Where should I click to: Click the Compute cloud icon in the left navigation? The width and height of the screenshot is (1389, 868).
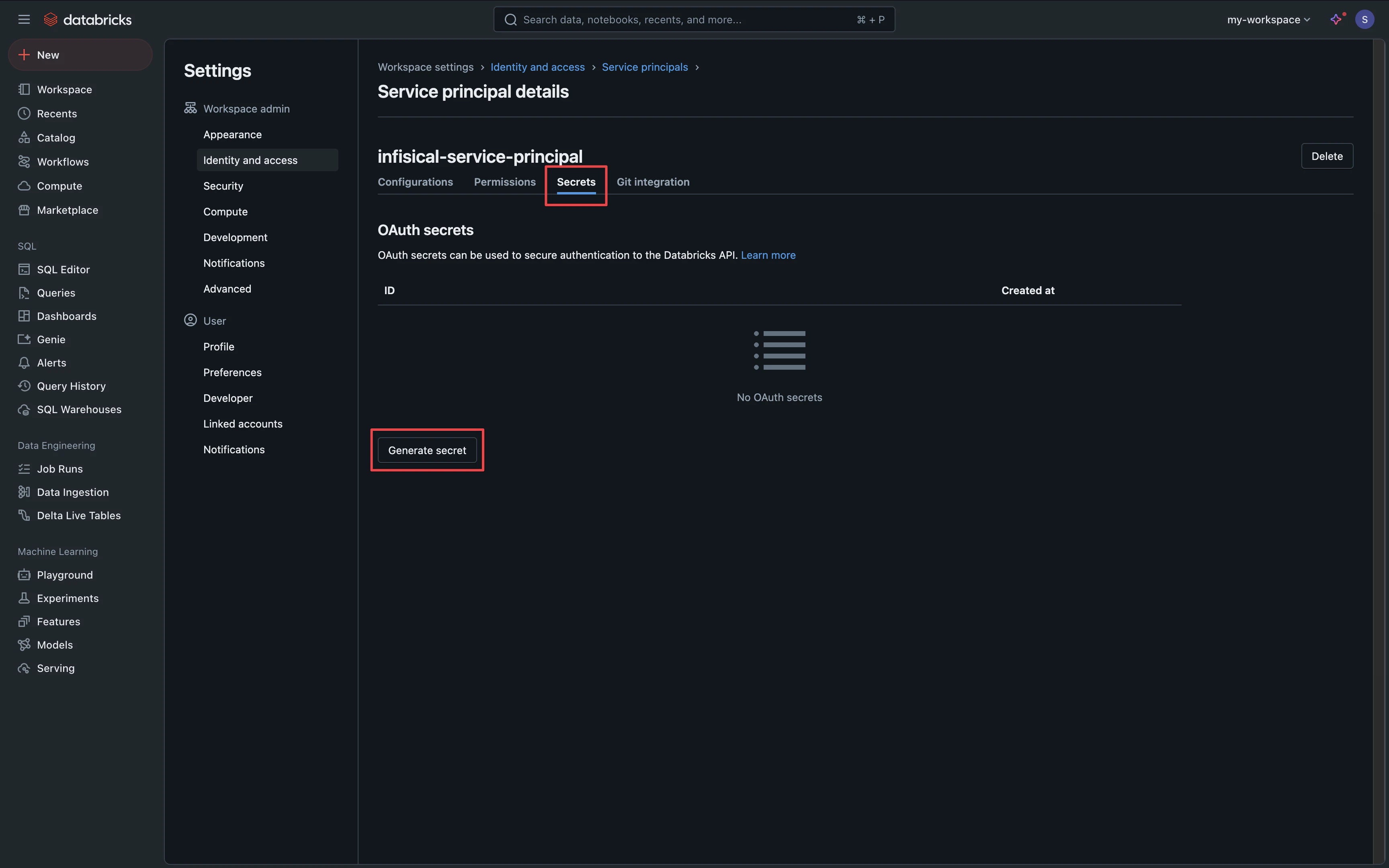(x=24, y=185)
